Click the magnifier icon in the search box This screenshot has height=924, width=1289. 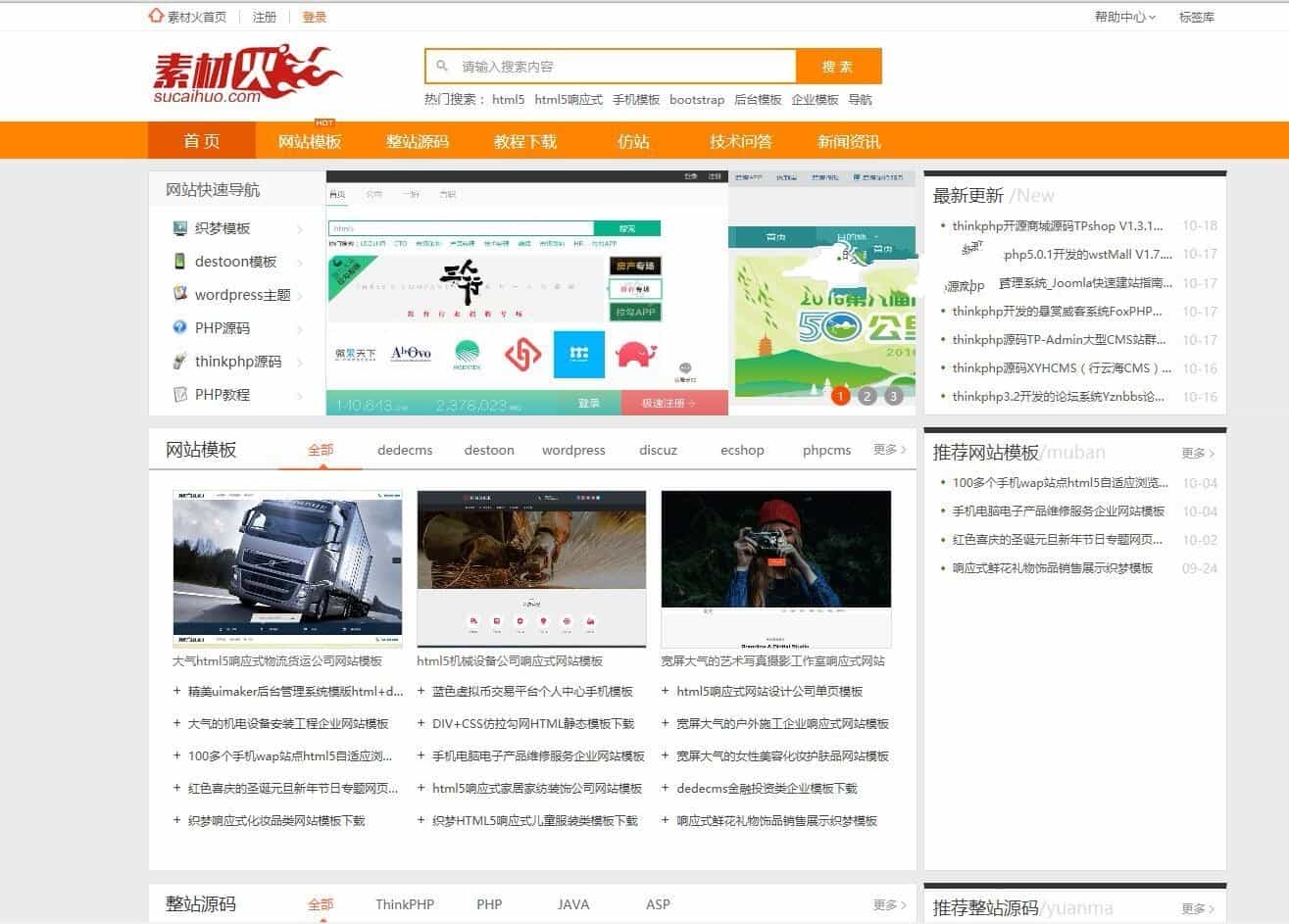(x=444, y=66)
